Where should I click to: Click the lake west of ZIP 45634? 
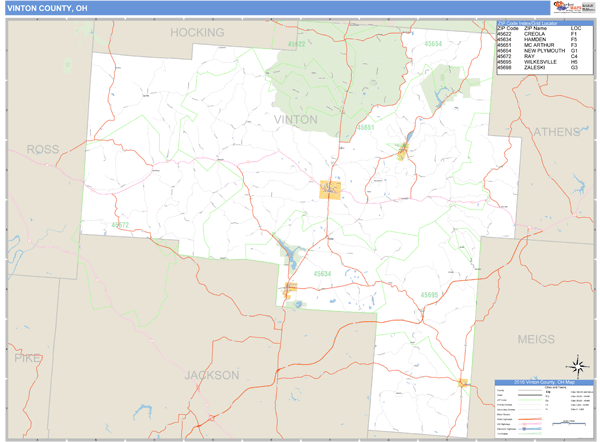[x=287, y=254]
